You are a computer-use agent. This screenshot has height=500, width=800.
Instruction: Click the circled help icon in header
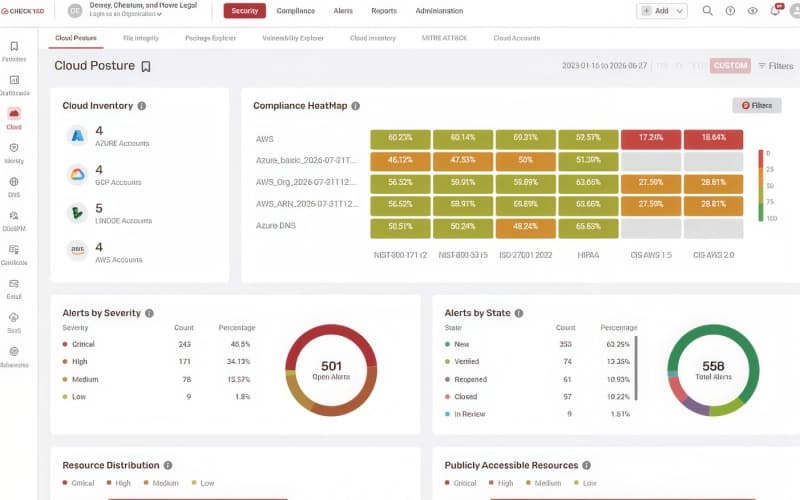click(x=730, y=11)
